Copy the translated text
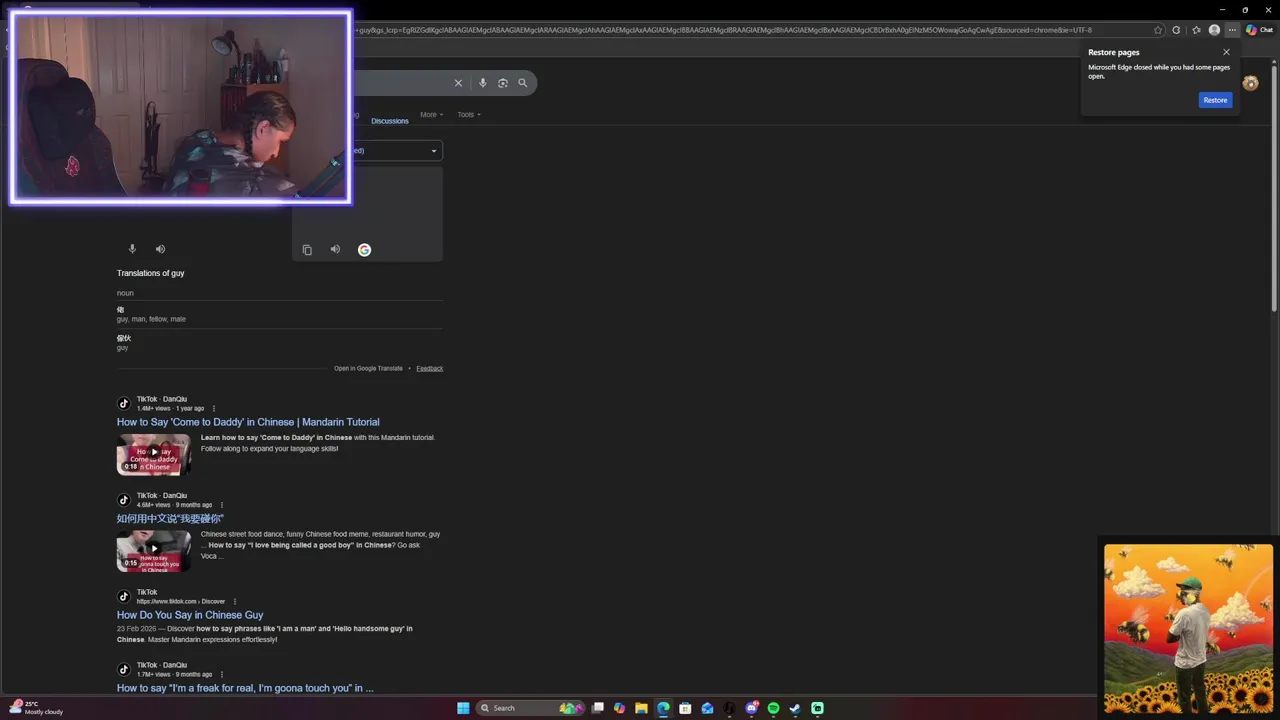This screenshot has width=1280, height=720. point(307,250)
